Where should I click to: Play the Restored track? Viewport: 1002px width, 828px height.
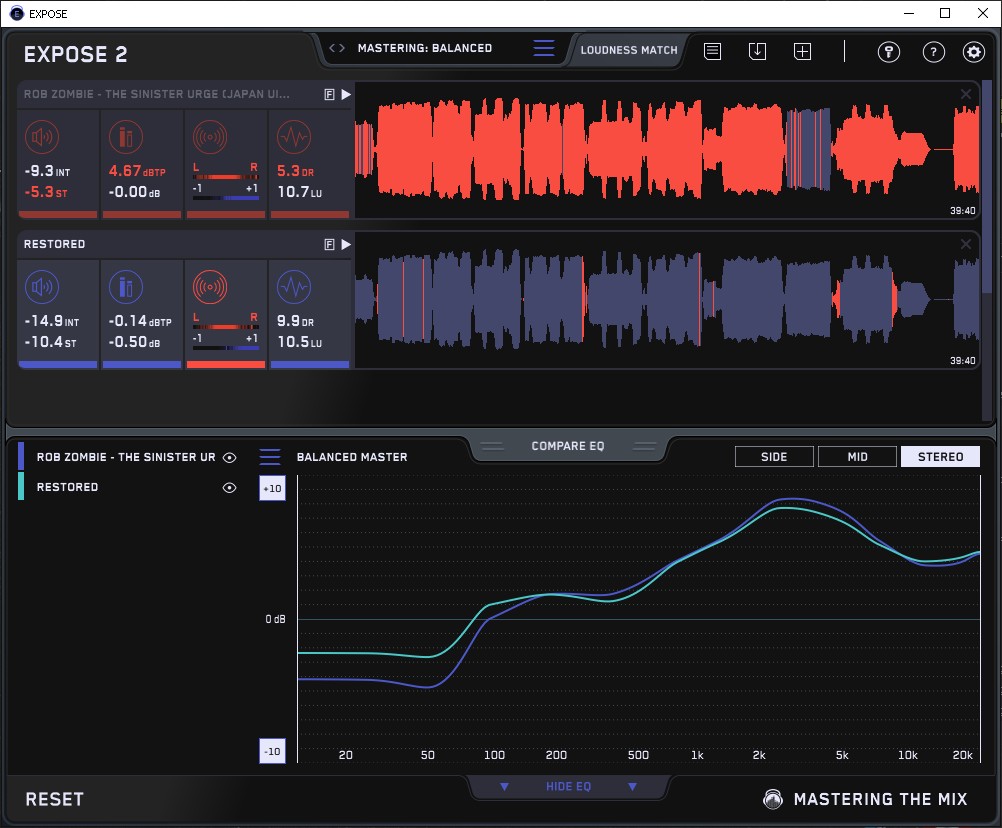click(x=346, y=244)
